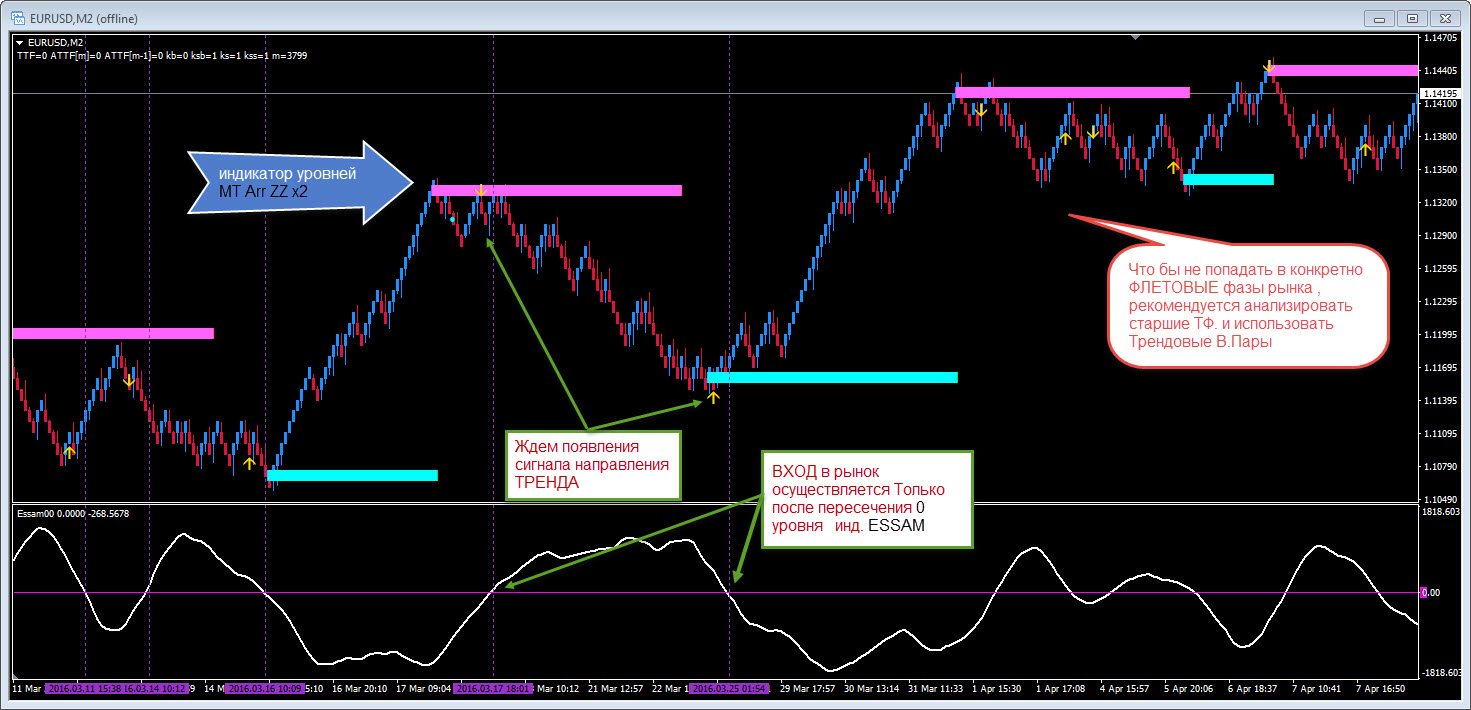Image resolution: width=1471 pixels, height=710 pixels.
Task: Click the highlighted '2016.03.17 18:01' time label
Action: [x=494, y=689]
